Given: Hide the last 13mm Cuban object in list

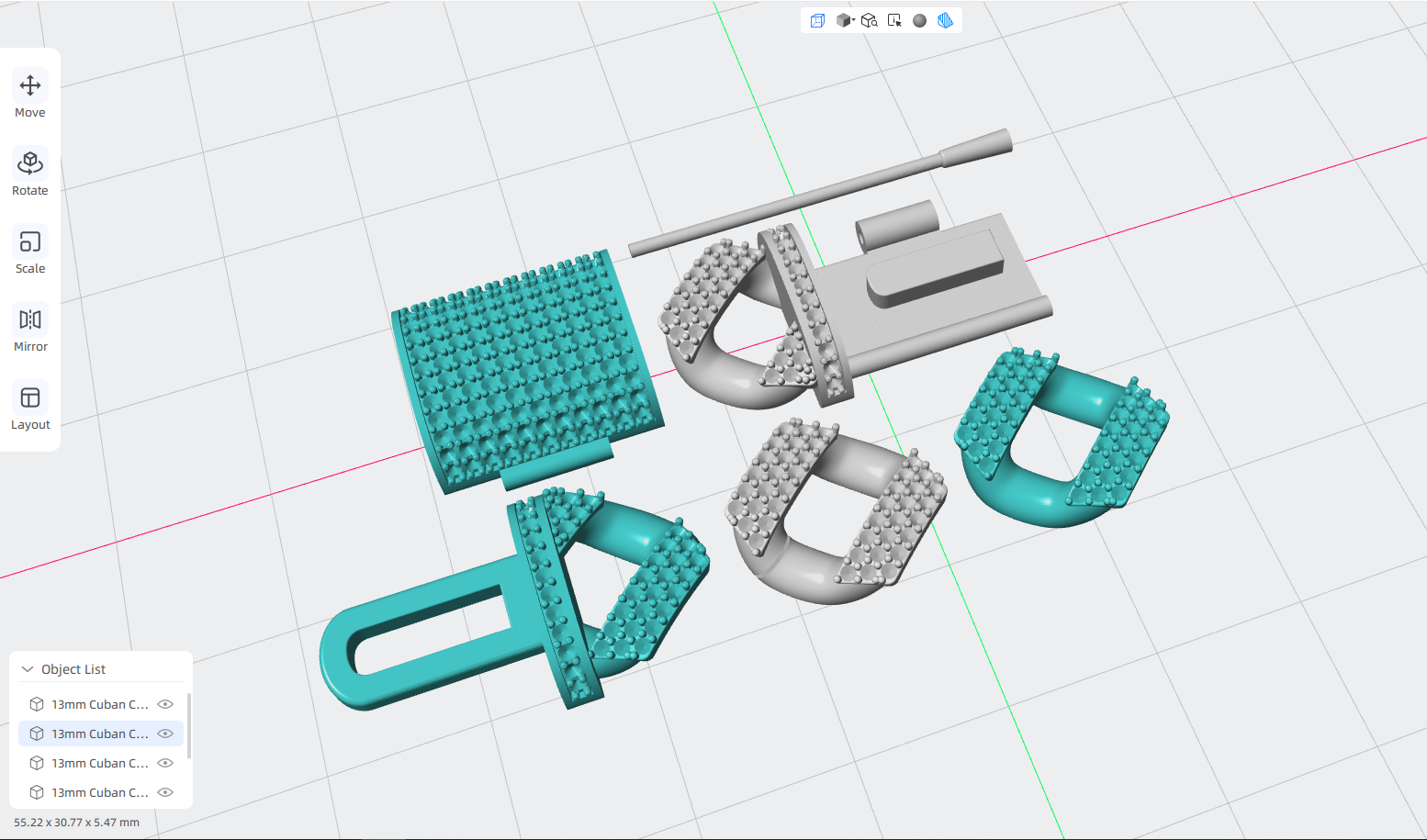Looking at the screenshot, I should [165, 792].
